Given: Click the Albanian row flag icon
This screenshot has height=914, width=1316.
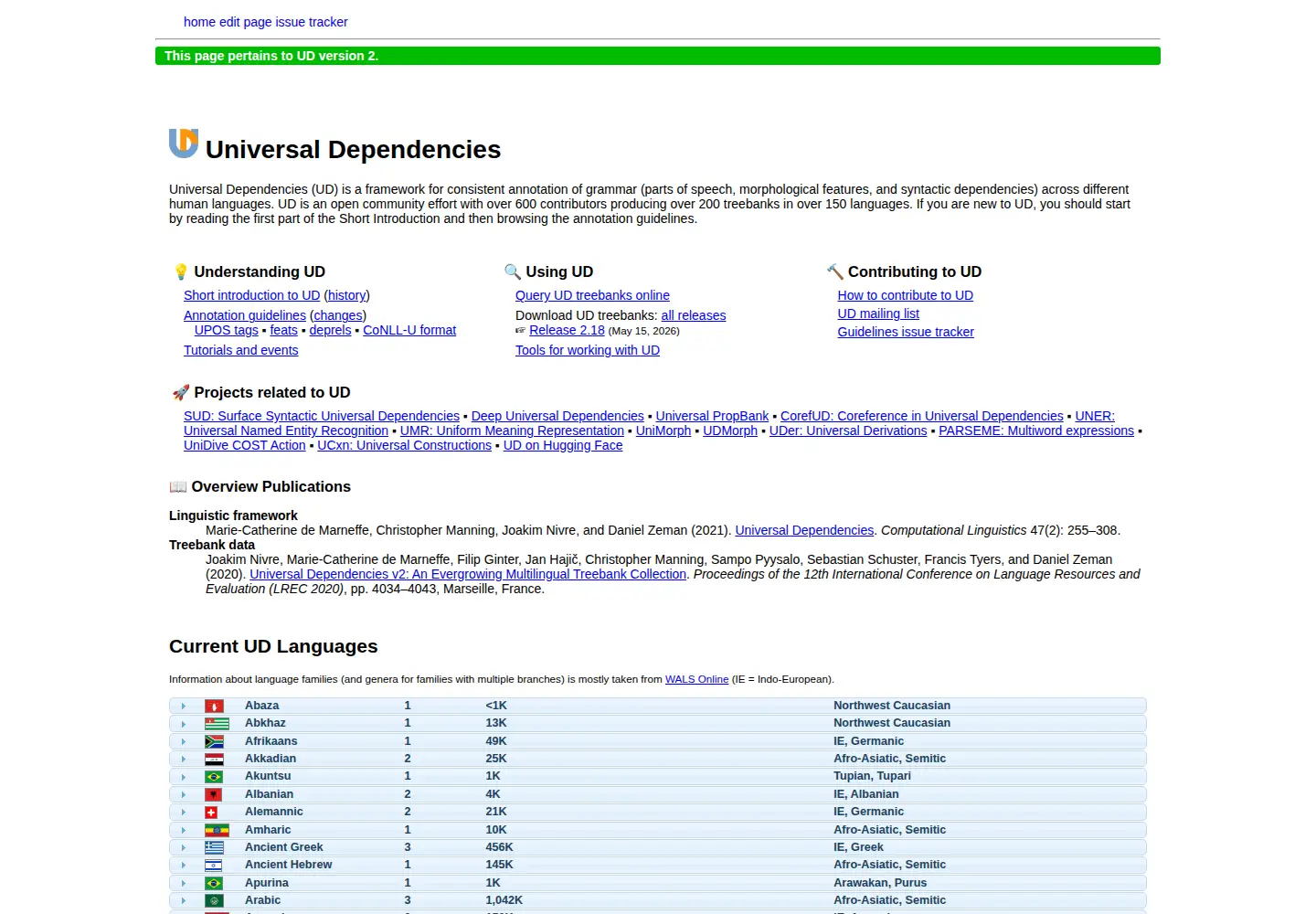Looking at the screenshot, I should click(214, 795).
